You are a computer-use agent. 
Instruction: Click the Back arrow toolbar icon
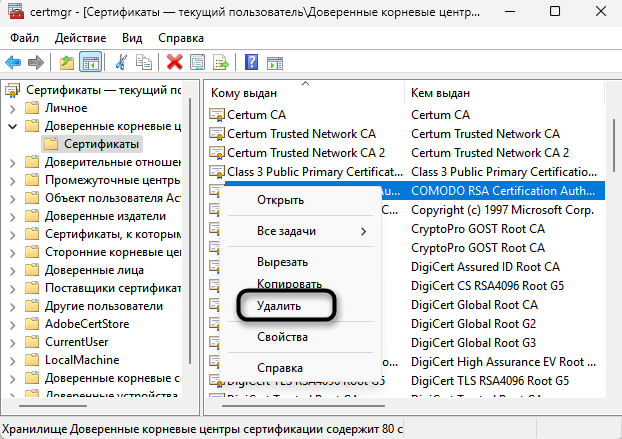(x=15, y=62)
